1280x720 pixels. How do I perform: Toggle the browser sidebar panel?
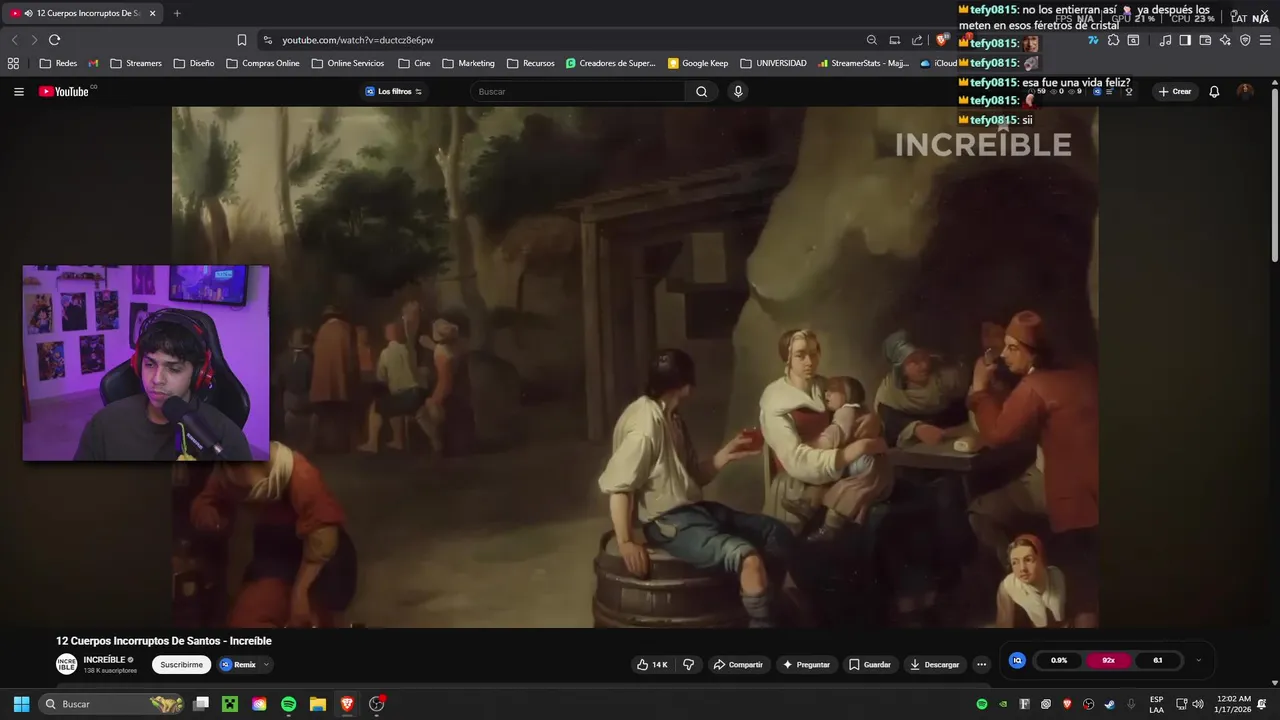tap(1185, 40)
